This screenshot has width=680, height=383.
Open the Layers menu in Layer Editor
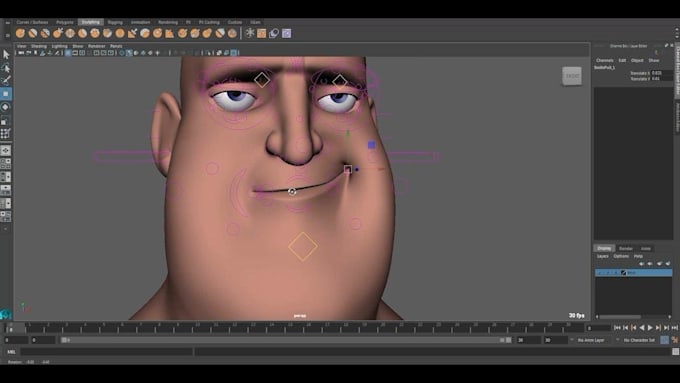pos(602,256)
